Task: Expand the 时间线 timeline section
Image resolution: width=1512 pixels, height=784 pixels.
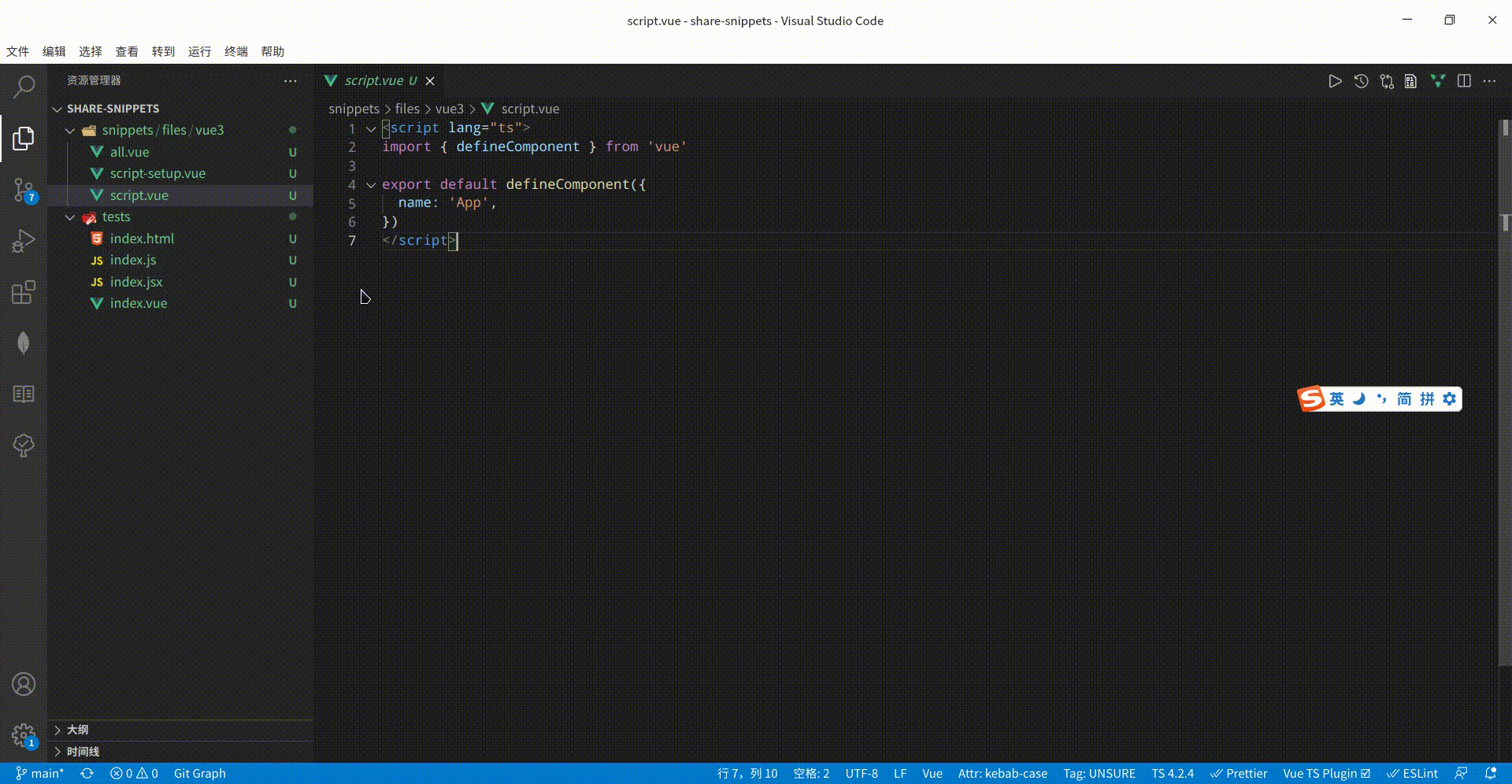Action: (180, 752)
